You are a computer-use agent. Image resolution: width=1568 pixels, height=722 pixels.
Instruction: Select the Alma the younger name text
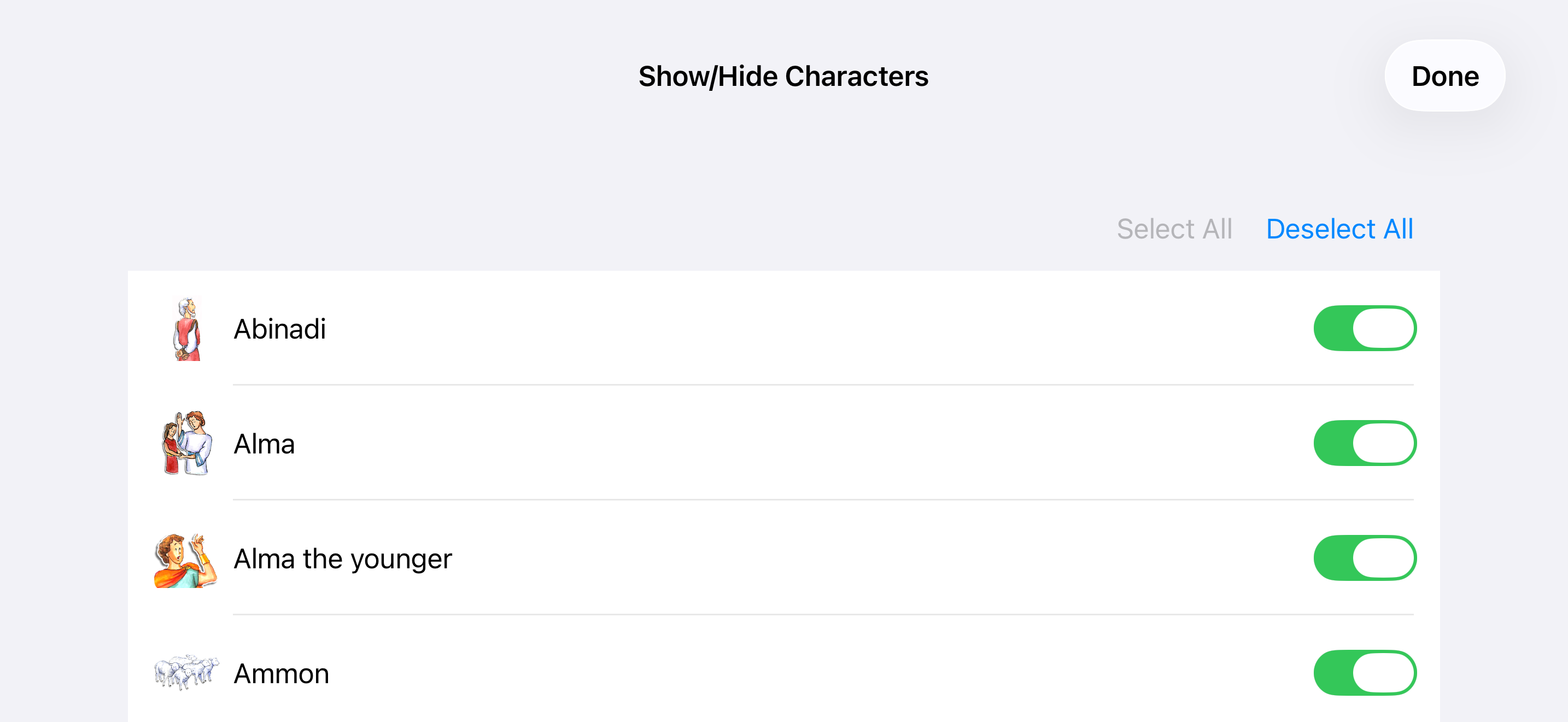(343, 559)
